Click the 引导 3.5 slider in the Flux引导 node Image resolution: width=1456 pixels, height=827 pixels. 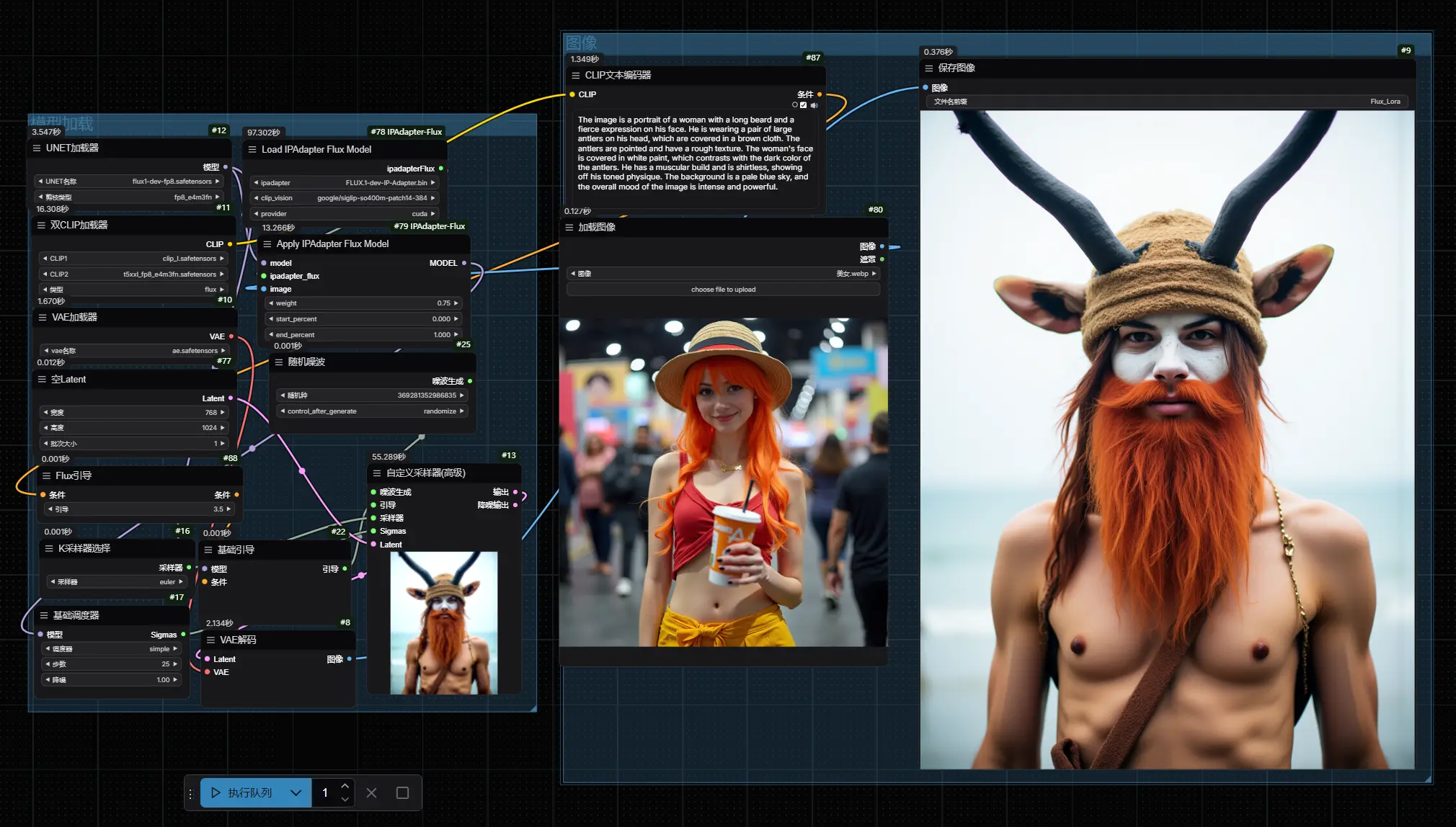[x=138, y=509]
